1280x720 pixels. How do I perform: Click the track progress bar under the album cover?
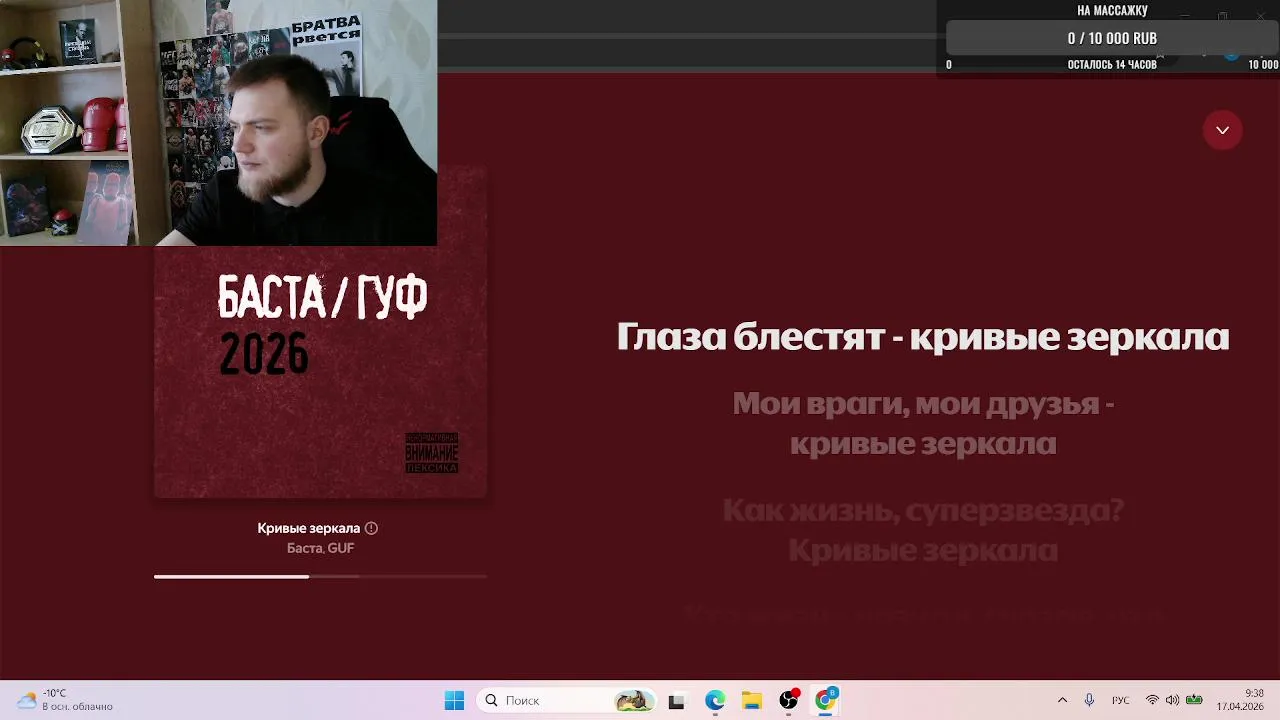(320, 576)
